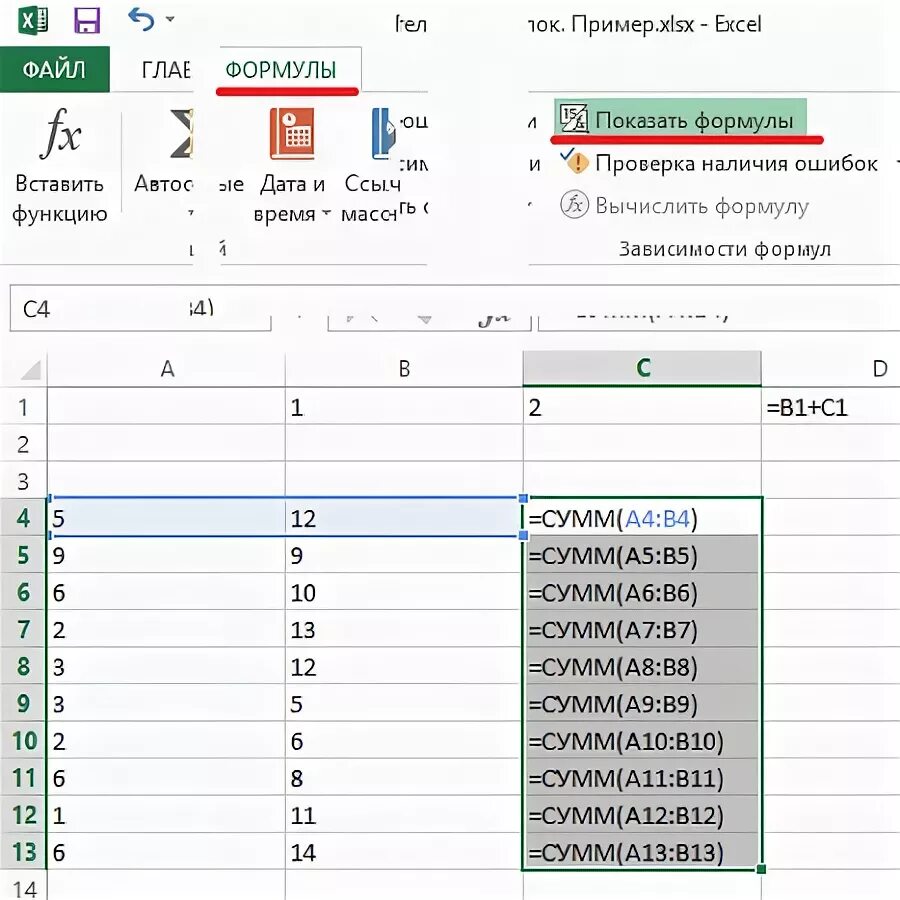Image resolution: width=900 pixels, height=900 pixels.
Task: Click the Name Box showing C4
Action: coord(140,309)
